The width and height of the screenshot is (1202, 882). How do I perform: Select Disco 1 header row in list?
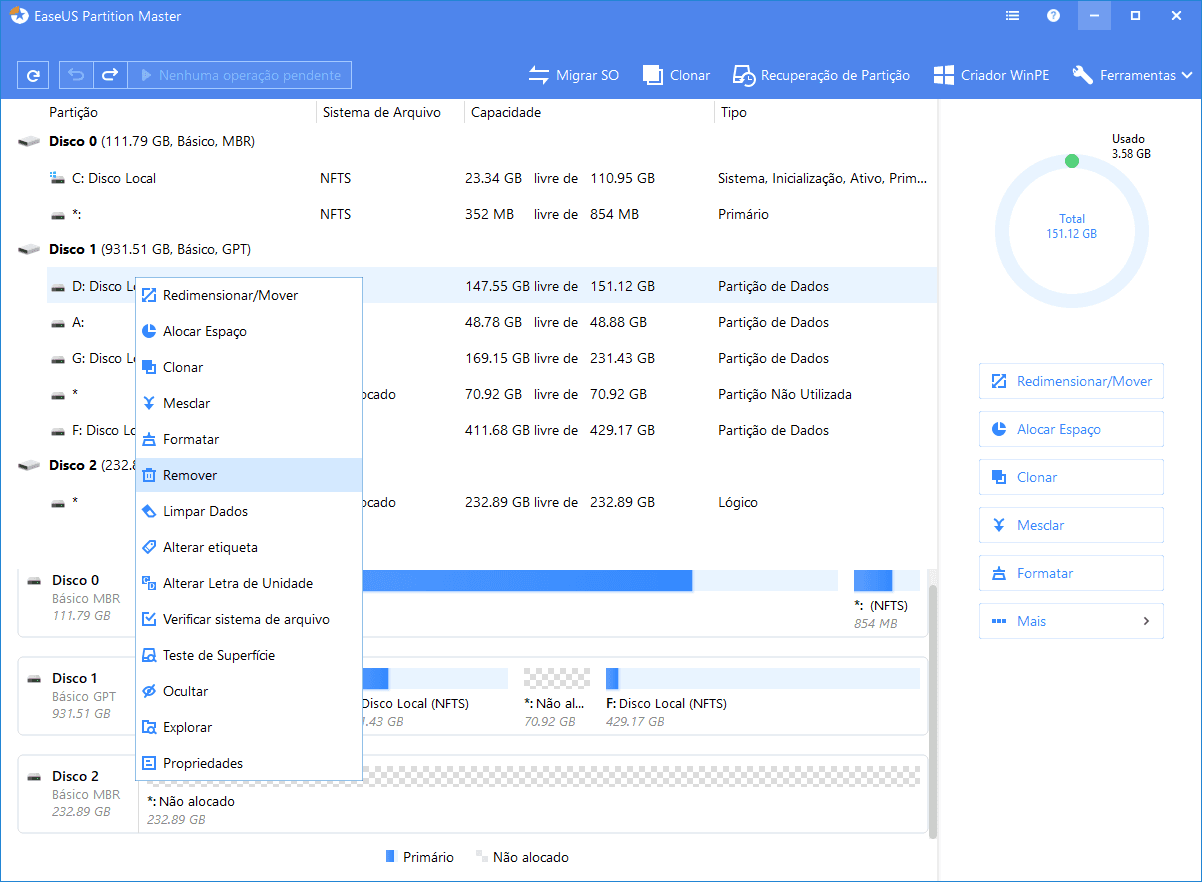point(476,249)
